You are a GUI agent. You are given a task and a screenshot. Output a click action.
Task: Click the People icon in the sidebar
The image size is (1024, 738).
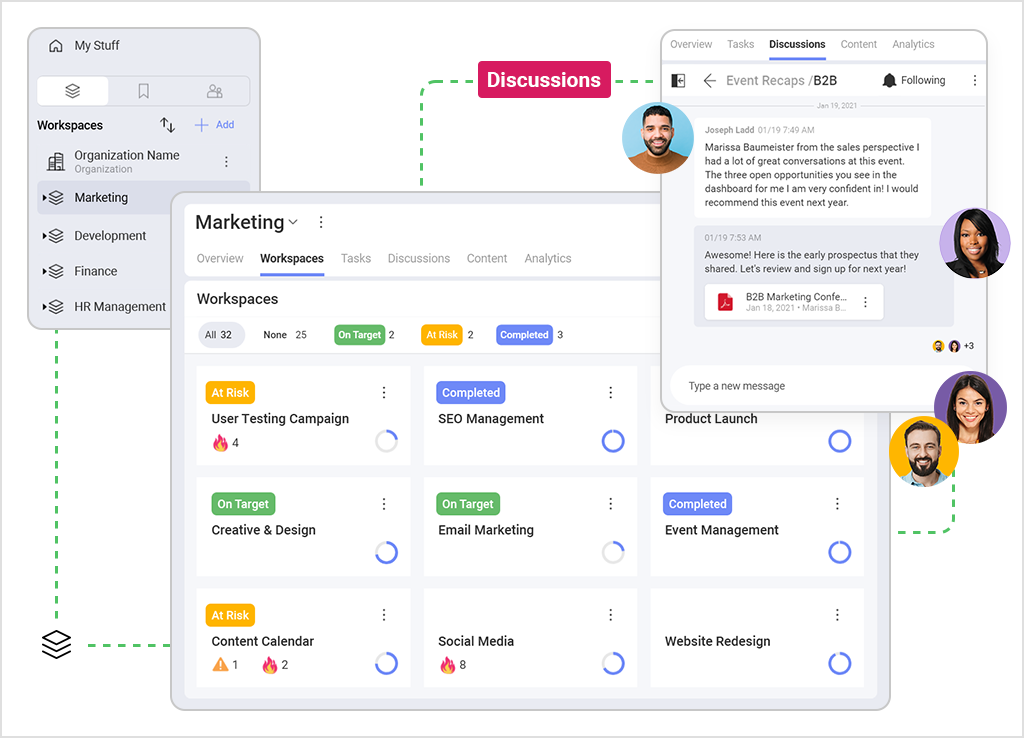(x=214, y=90)
